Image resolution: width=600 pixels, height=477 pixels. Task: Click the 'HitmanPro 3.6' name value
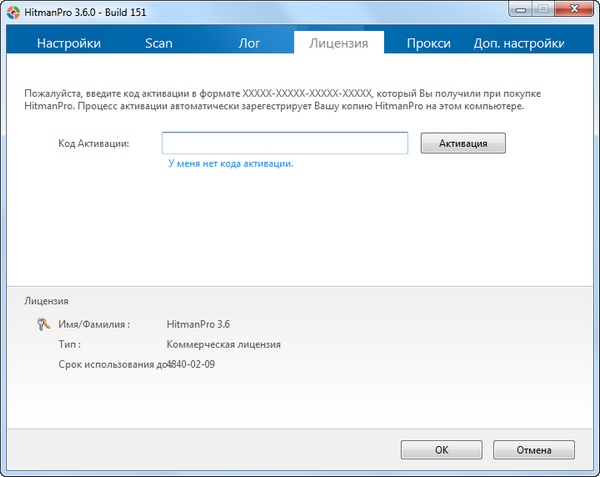click(201, 324)
